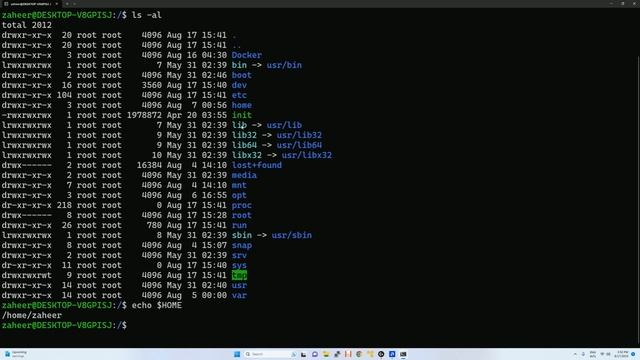Open the active Terminal taskbar icon

(x=403, y=354)
